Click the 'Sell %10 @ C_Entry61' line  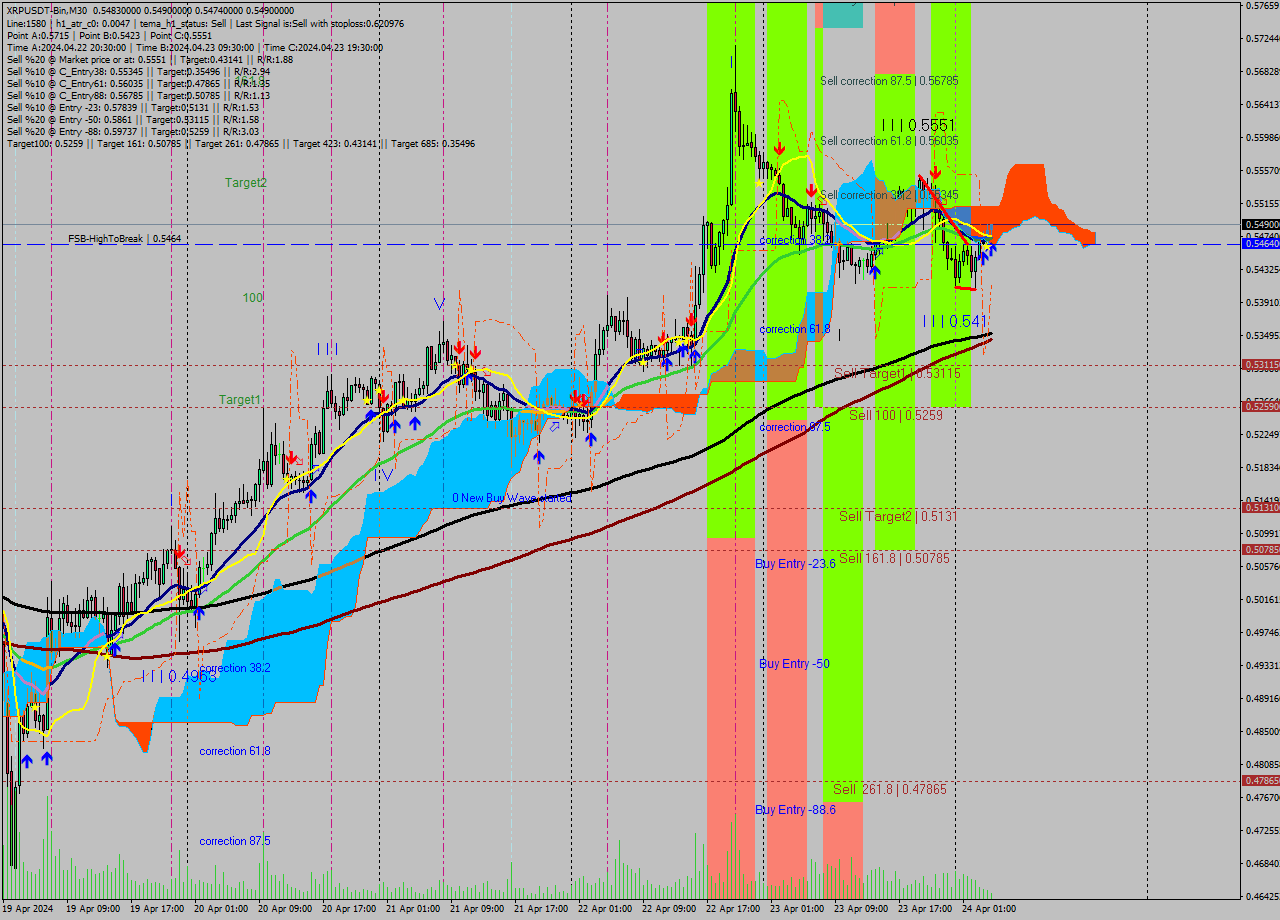138,83
